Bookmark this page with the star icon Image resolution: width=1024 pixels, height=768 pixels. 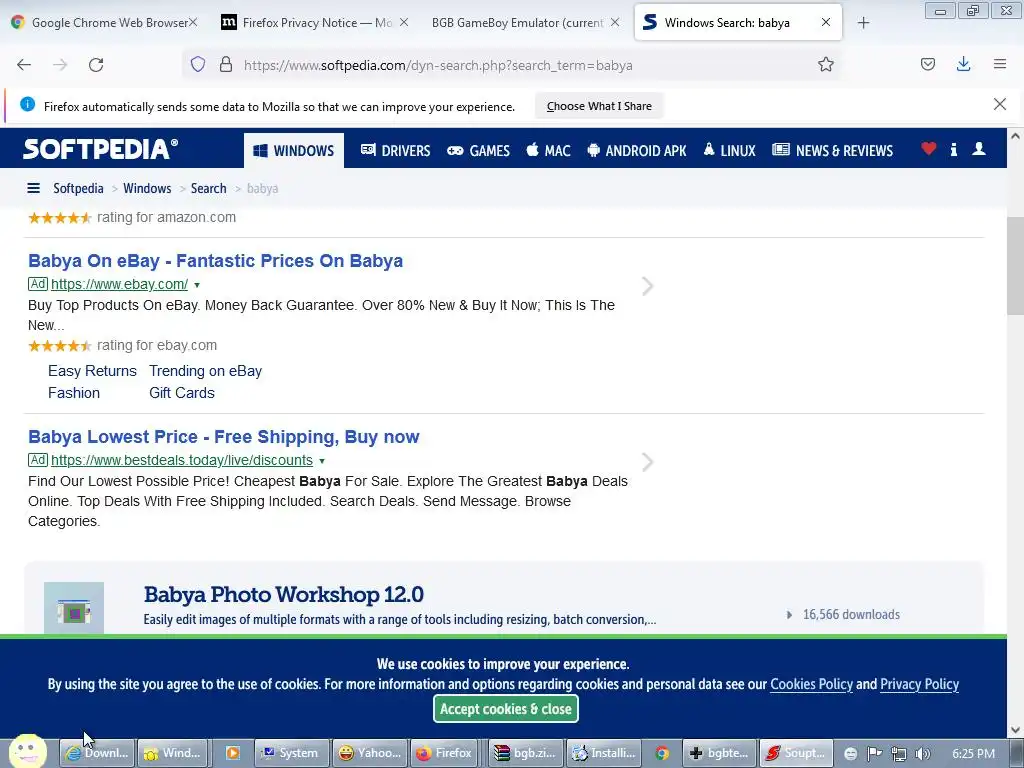point(825,64)
